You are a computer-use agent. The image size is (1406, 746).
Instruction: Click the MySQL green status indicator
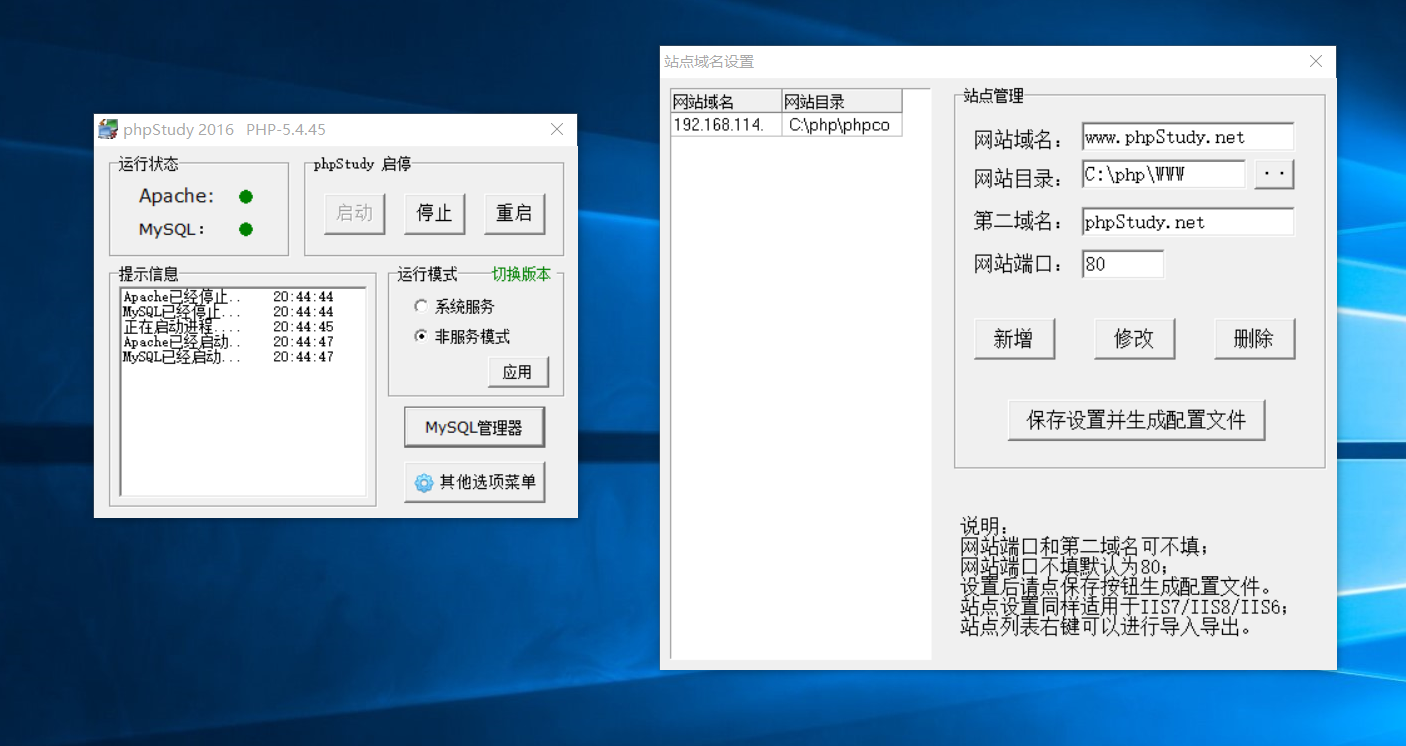click(x=246, y=230)
